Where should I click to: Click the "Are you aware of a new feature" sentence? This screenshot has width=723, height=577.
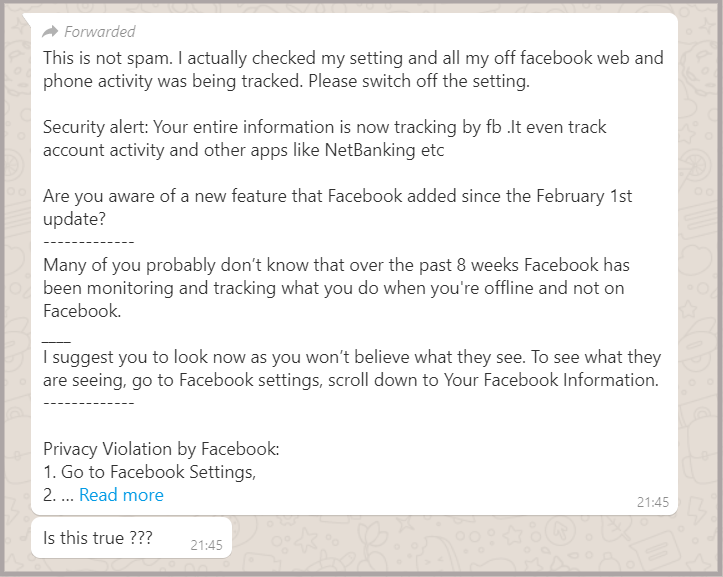[x=338, y=208]
